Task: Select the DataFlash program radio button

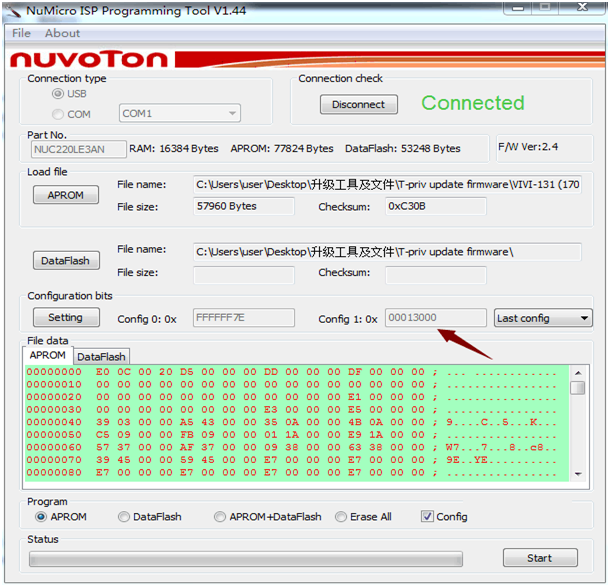Action: tap(124, 517)
